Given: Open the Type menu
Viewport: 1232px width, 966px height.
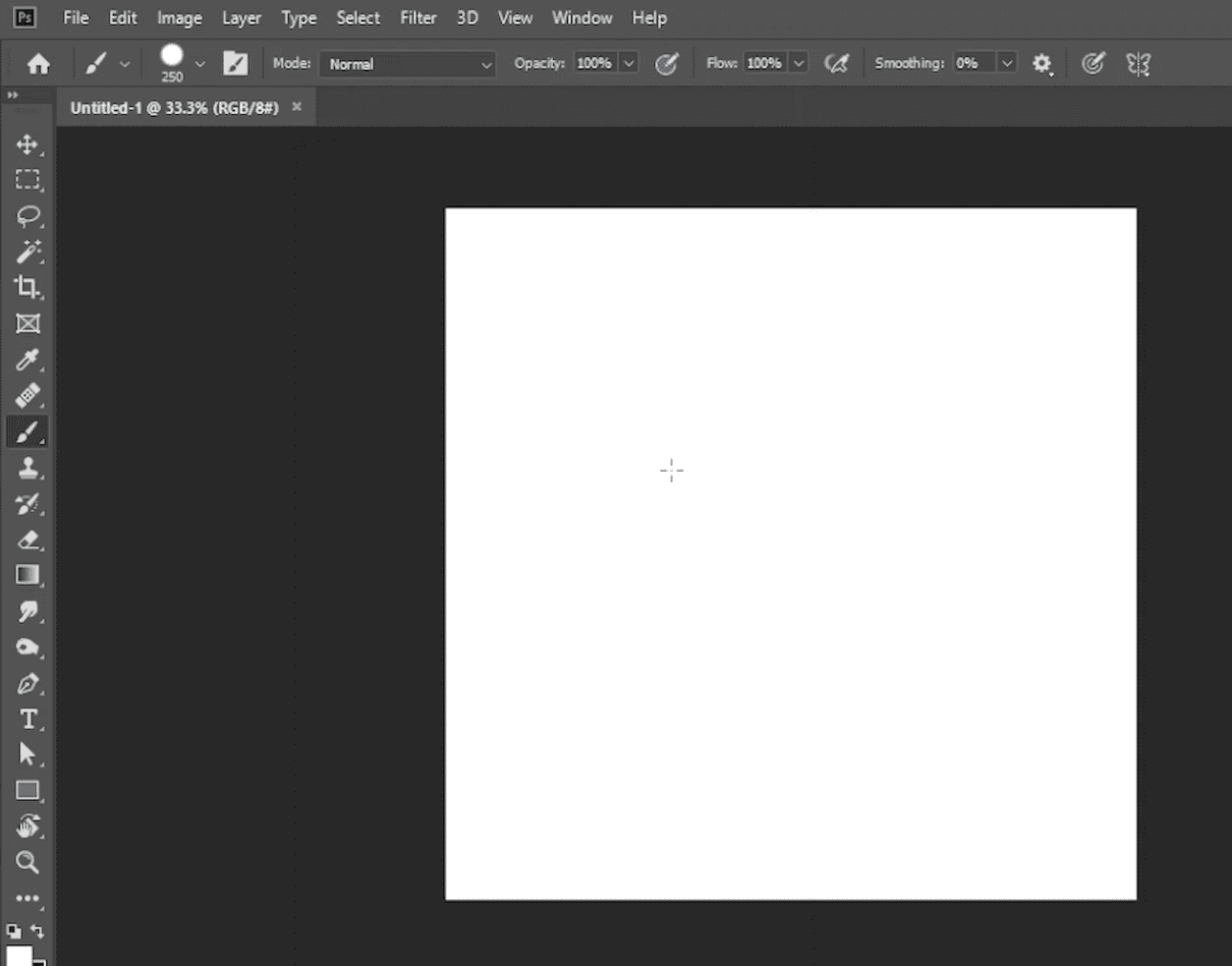Looking at the screenshot, I should click(299, 18).
